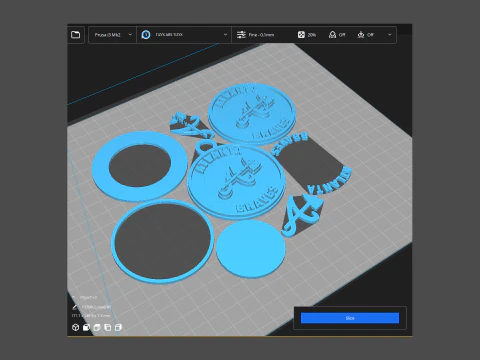Select the upper Atlanta Braves coin model
Screen dimensions: 480x360
pyautogui.click(x=252, y=114)
